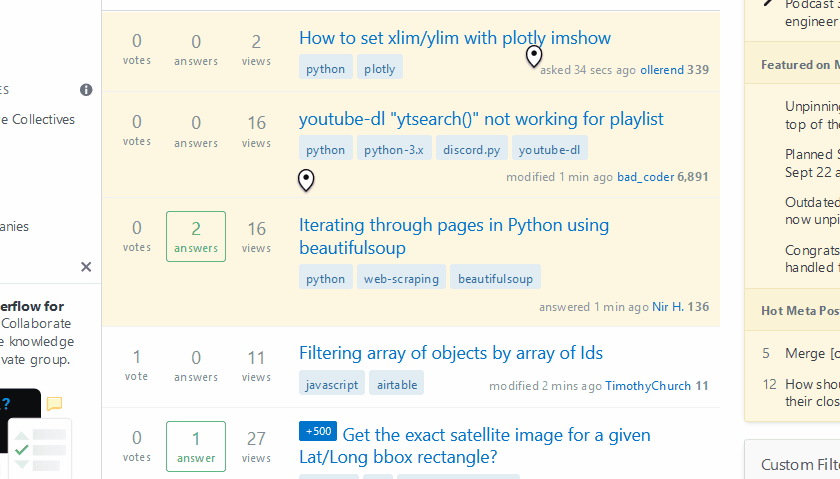Open the Custom Filters panel
840x479 pixels.
(x=800, y=464)
